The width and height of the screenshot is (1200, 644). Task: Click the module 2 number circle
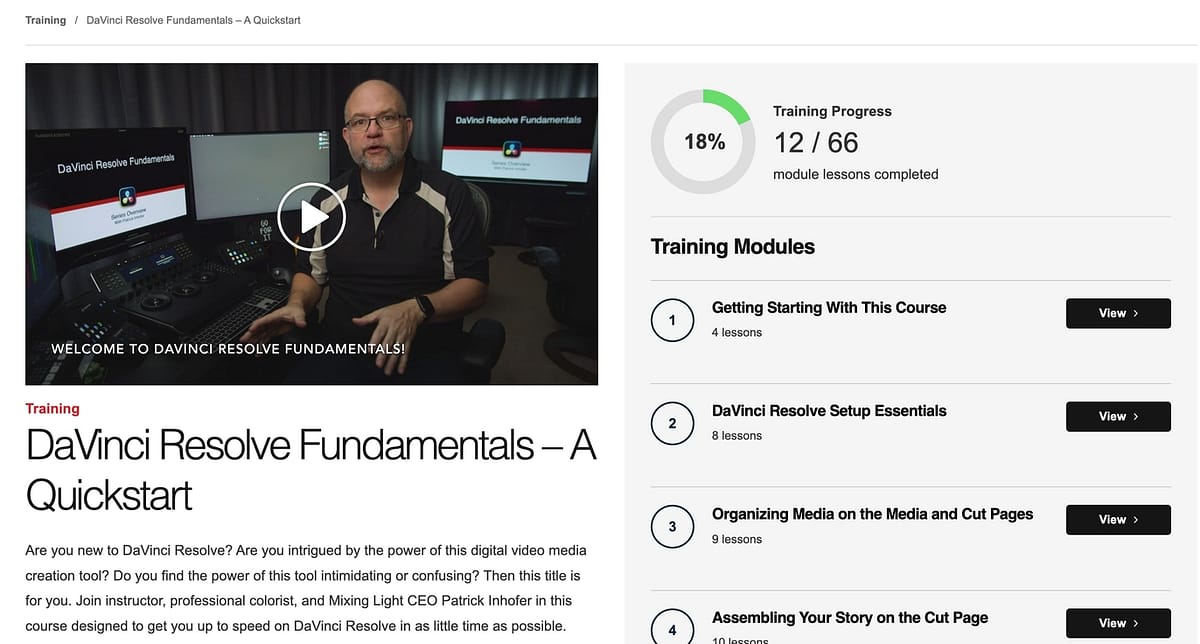coord(672,423)
